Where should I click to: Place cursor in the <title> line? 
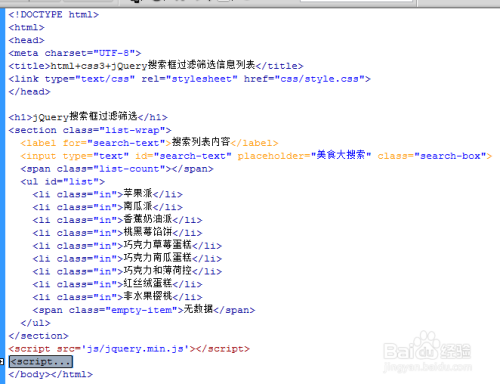(156, 65)
